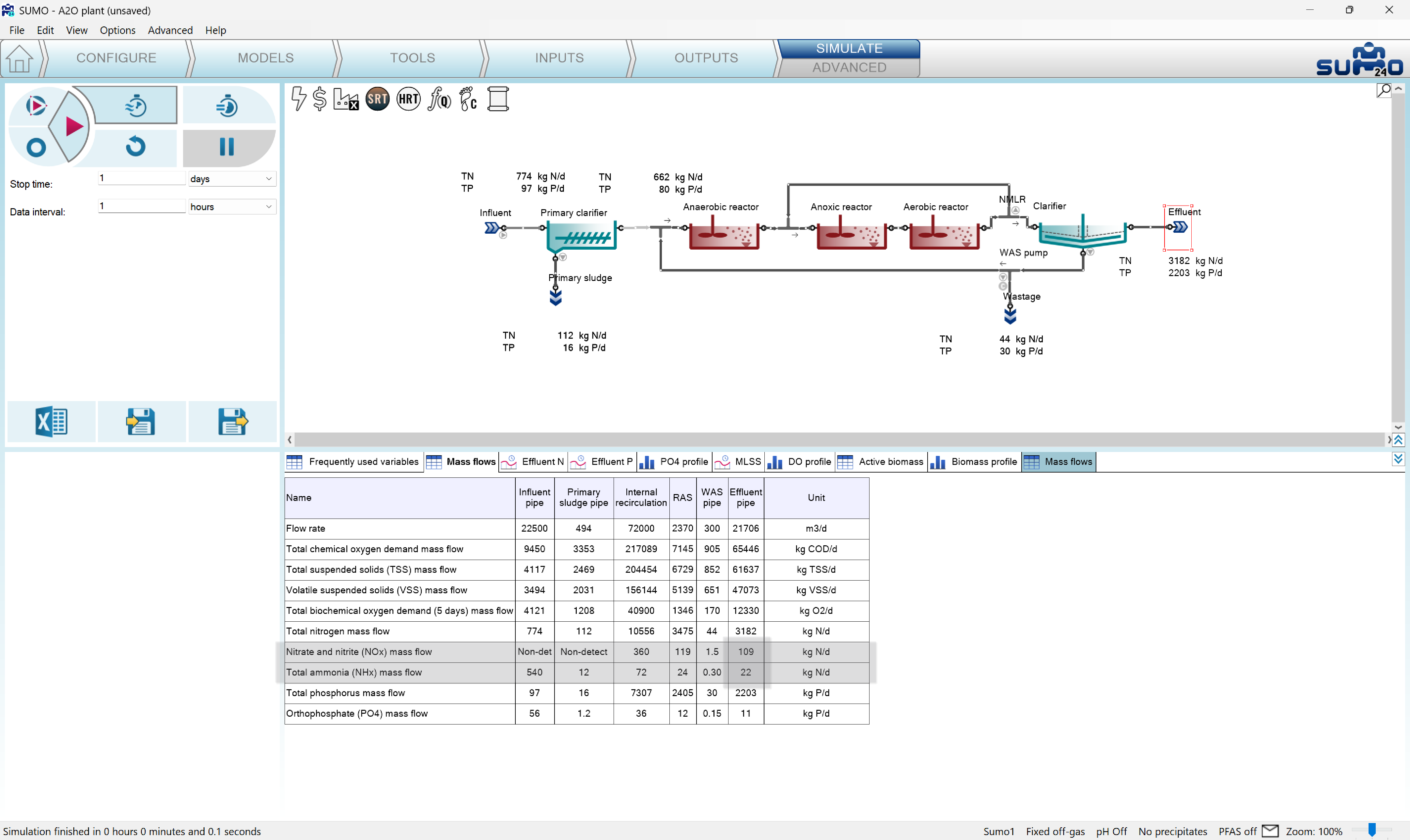Open the Data interval hours dropdown
Viewport: 1410px width, 840px height.
[x=231, y=207]
